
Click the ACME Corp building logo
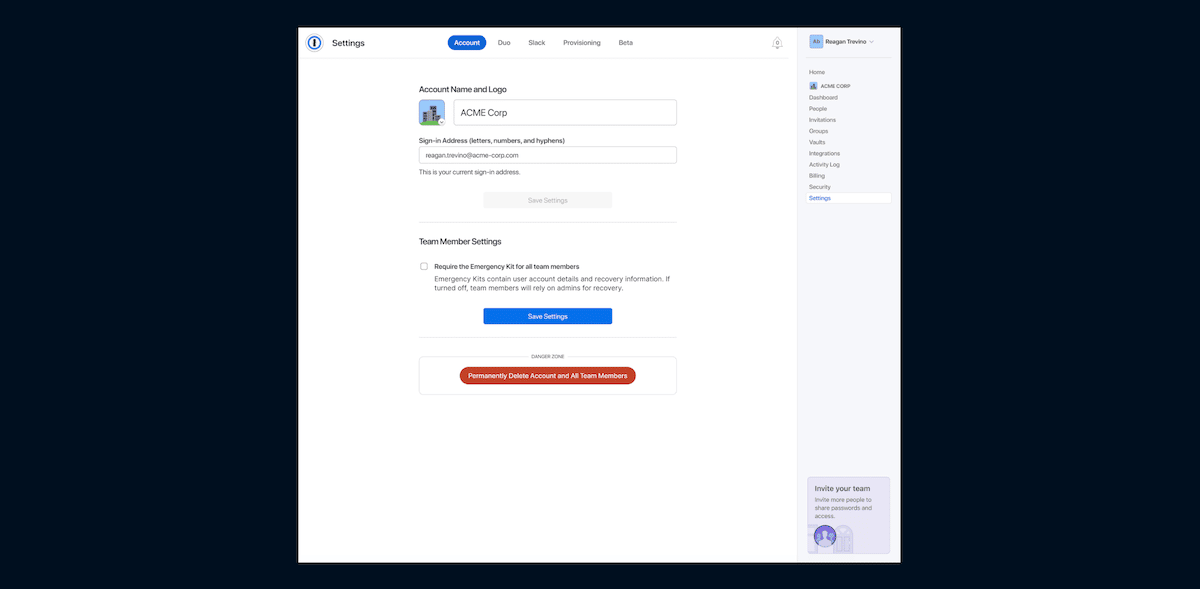click(432, 112)
